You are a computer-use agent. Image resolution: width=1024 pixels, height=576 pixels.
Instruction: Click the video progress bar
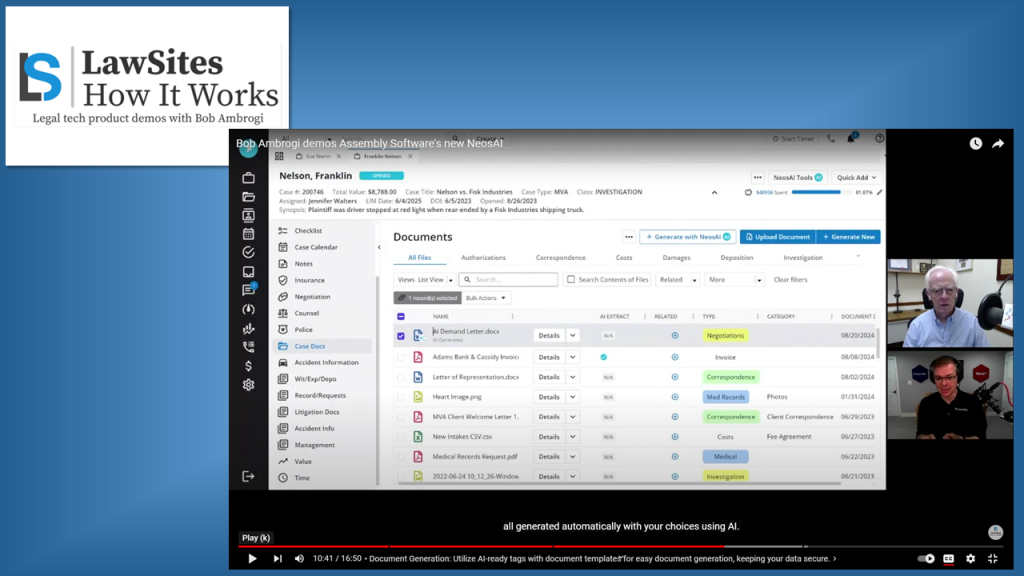pyautogui.click(x=600, y=546)
